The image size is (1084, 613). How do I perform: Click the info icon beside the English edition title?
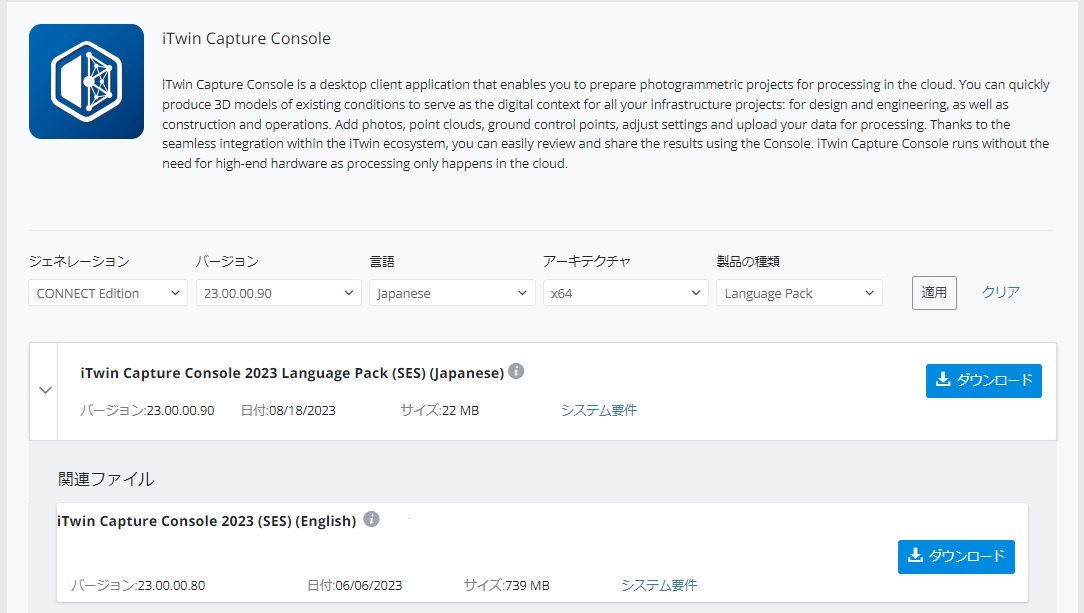371,520
